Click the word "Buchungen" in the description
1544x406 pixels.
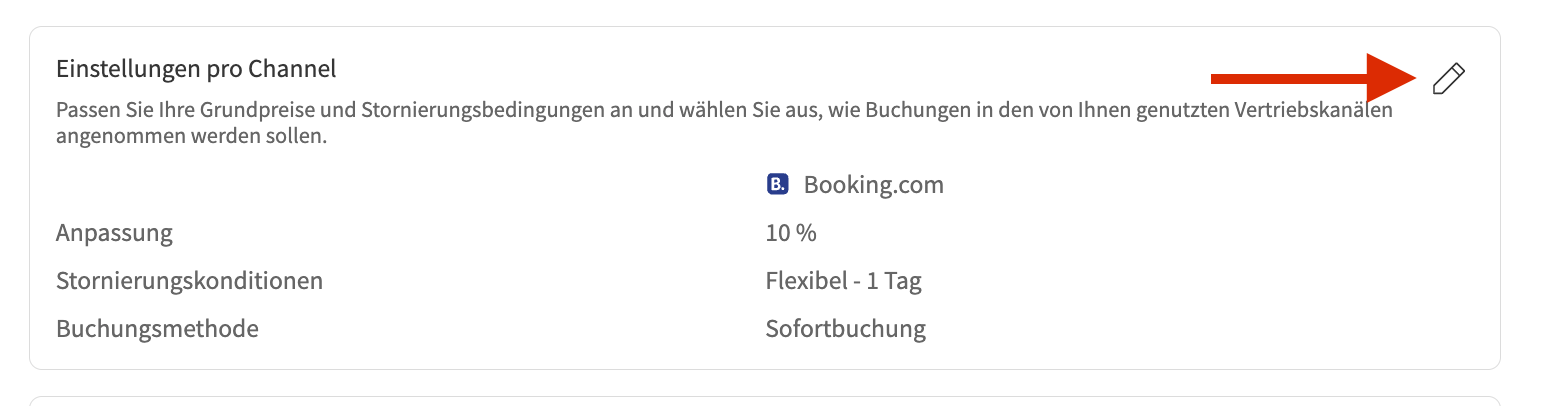[951, 110]
